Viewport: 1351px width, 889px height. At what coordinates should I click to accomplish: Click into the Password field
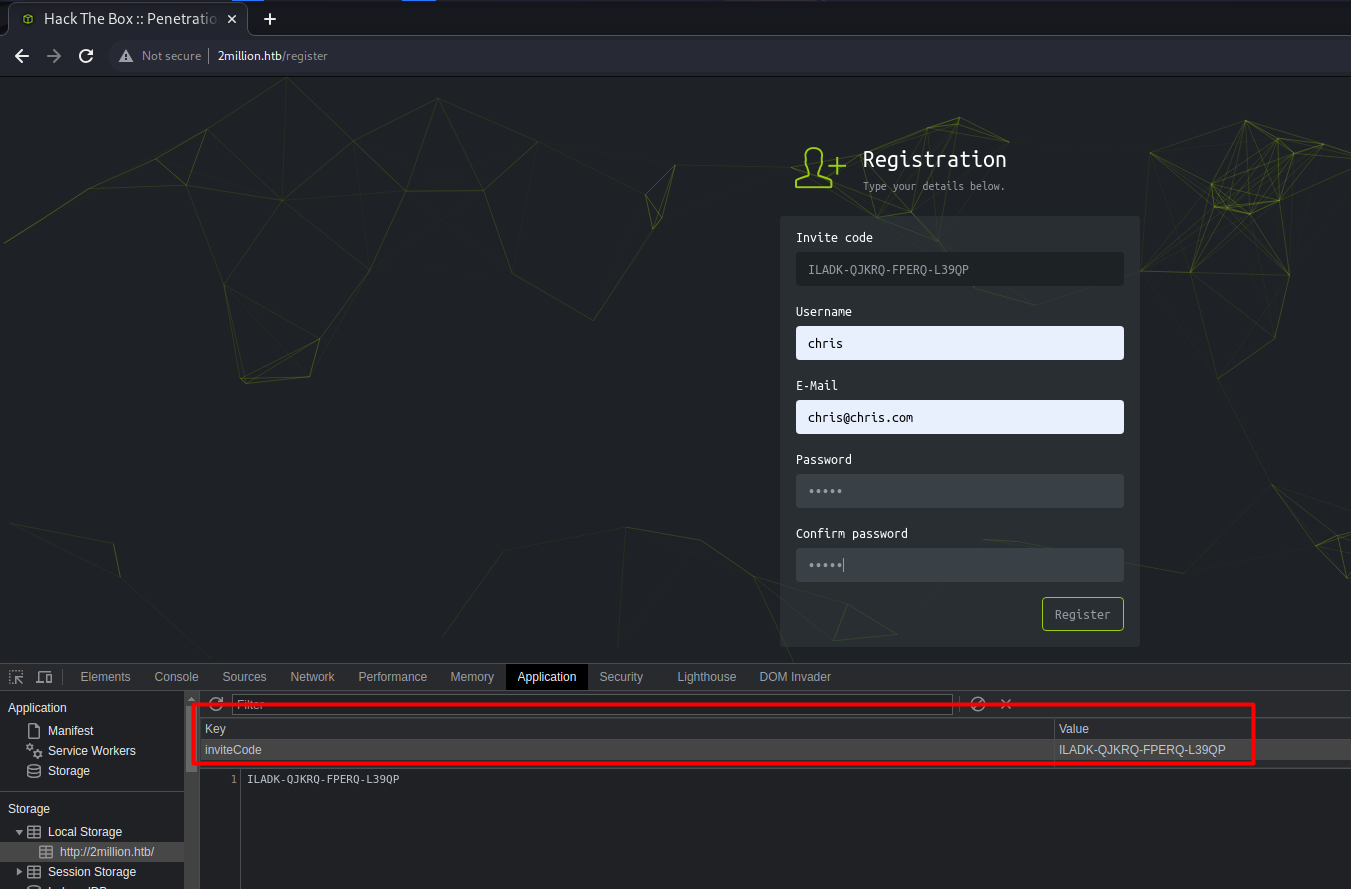[960, 491]
